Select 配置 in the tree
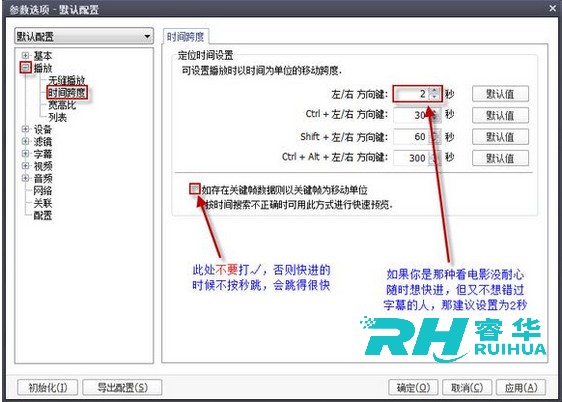This screenshot has height=402, width=562. (43, 215)
